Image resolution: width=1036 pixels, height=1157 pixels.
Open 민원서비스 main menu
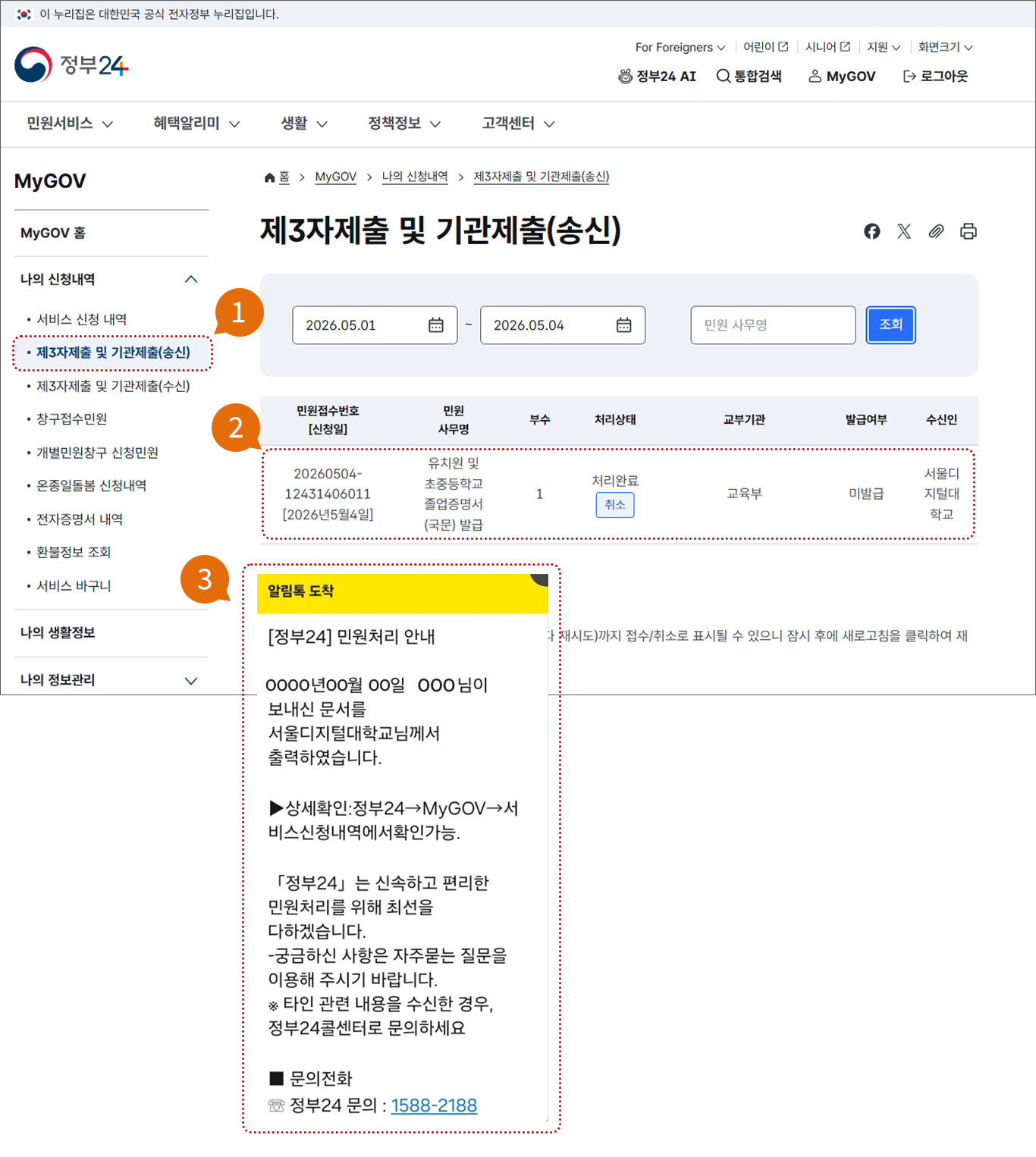[70, 124]
